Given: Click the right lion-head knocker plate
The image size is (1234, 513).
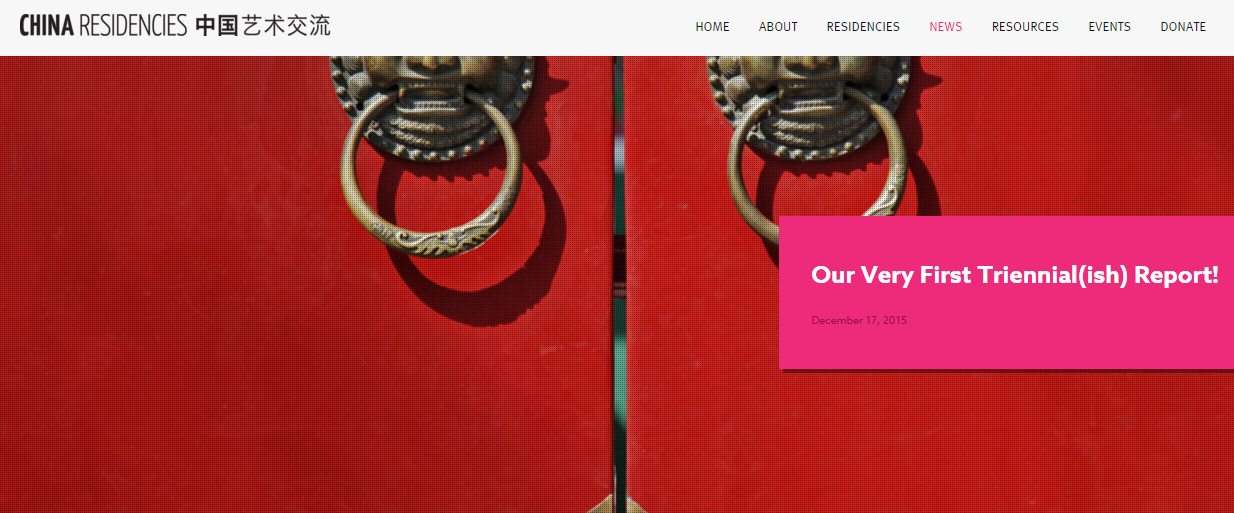Looking at the screenshot, I should pos(810,95).
